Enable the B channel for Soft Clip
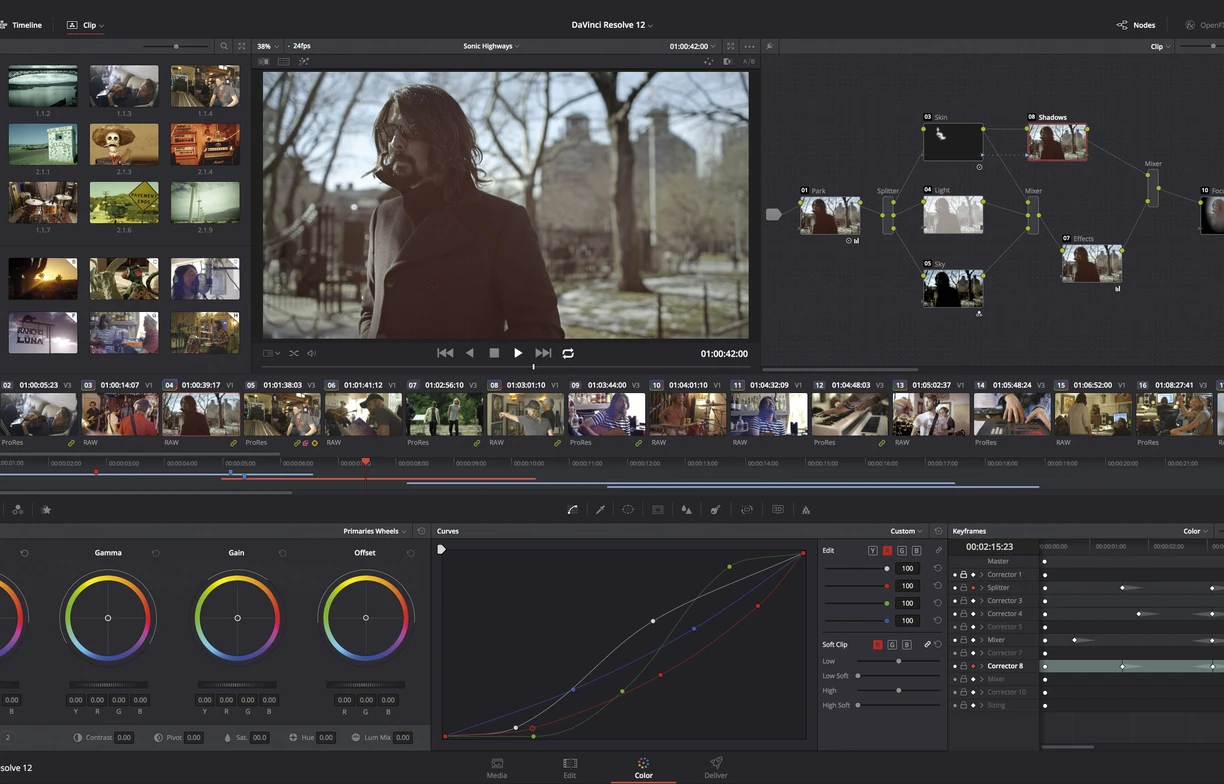The width and height of the screenshot is (1224, 784). click(x=908, y=644)
